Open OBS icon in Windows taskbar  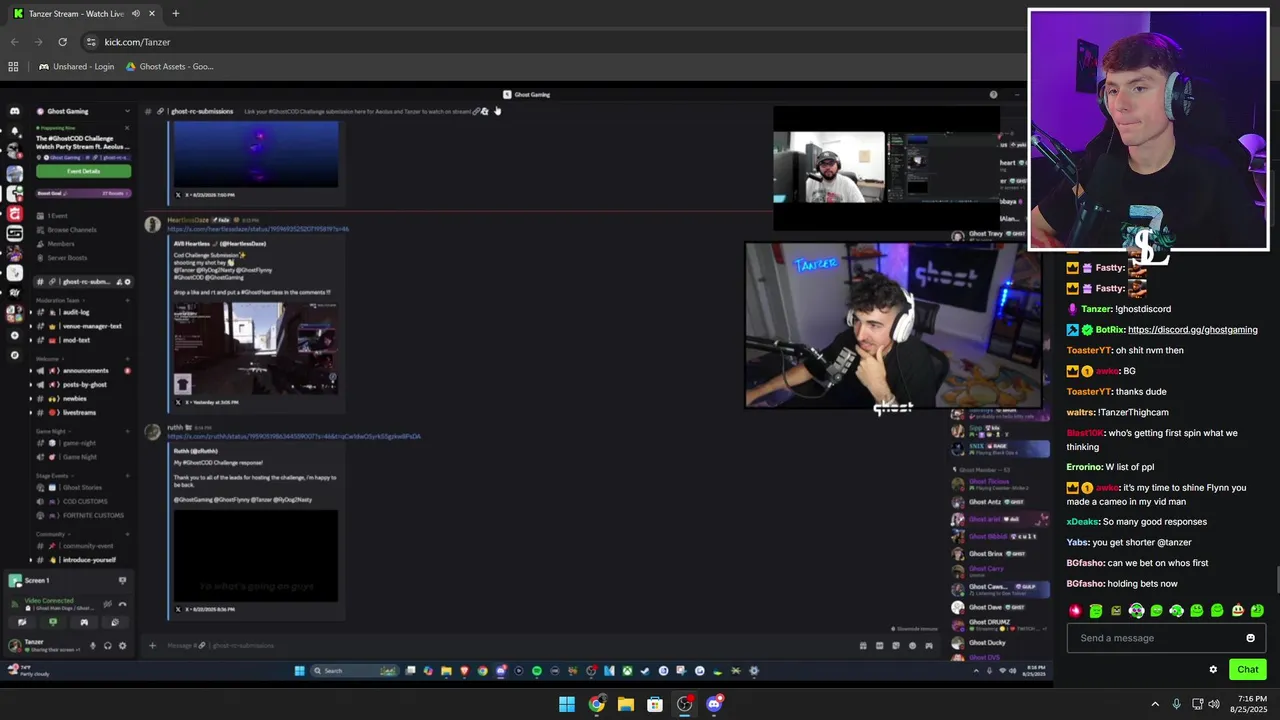(x=684, y=704)
